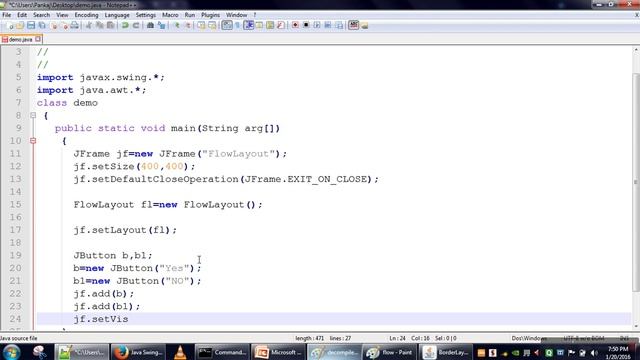The height and width of the screenshot is (360, 640).
Task: Create a new file via toolbar
Action: [10, 25]
